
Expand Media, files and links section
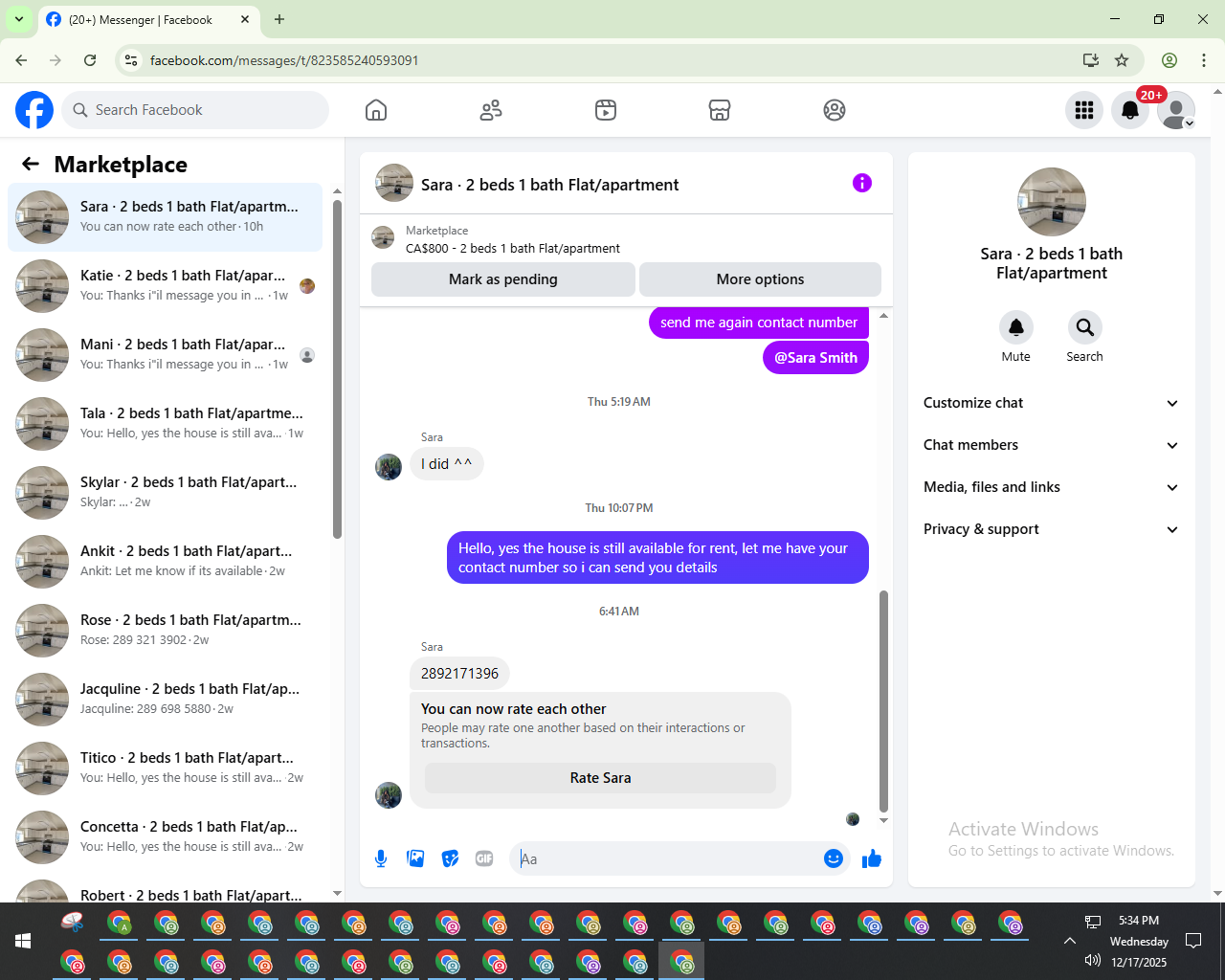coord(1051,487)
